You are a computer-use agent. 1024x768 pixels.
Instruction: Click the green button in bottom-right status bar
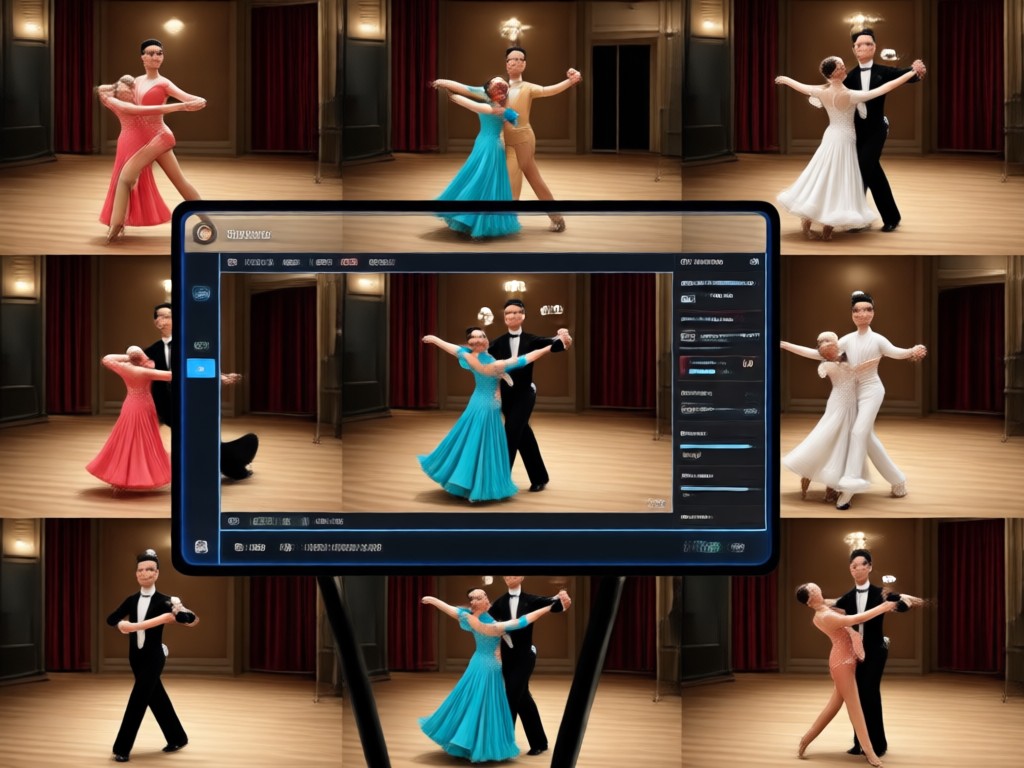[701, 547]
